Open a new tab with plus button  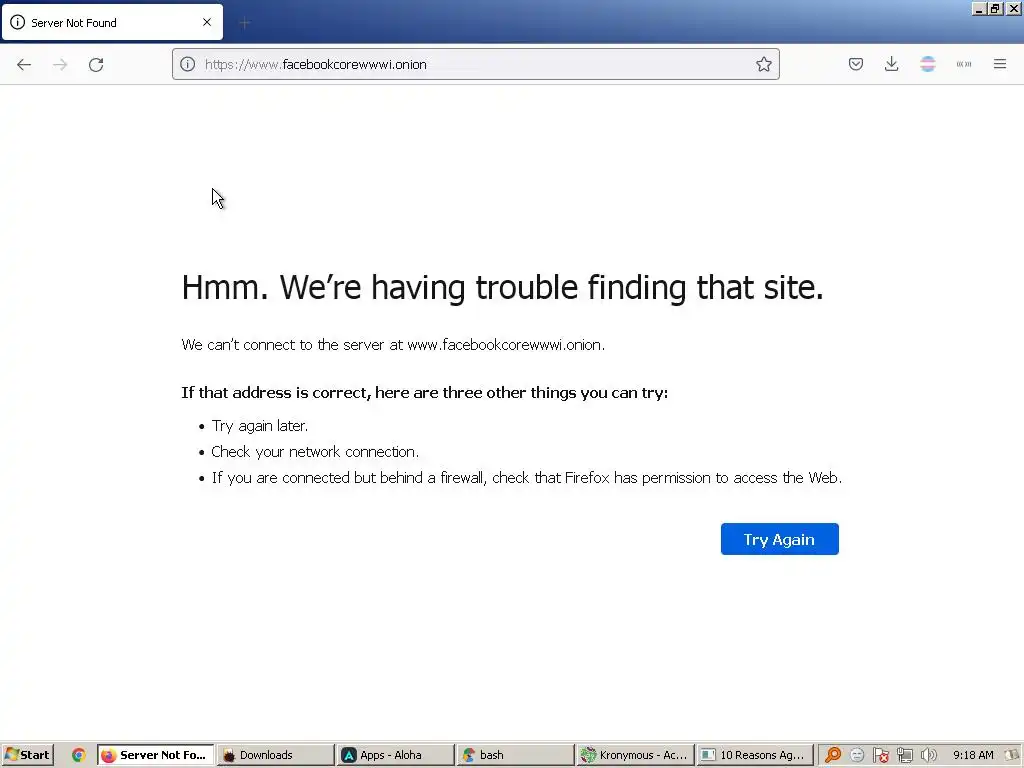[x=244, y=23]
